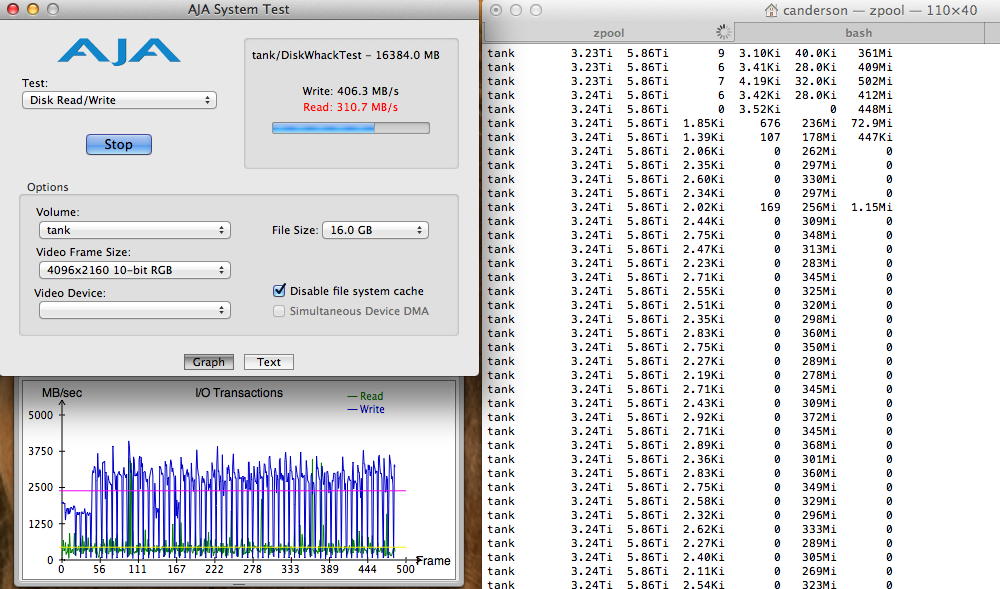Click the Options group label

click(x=48, y=187)
